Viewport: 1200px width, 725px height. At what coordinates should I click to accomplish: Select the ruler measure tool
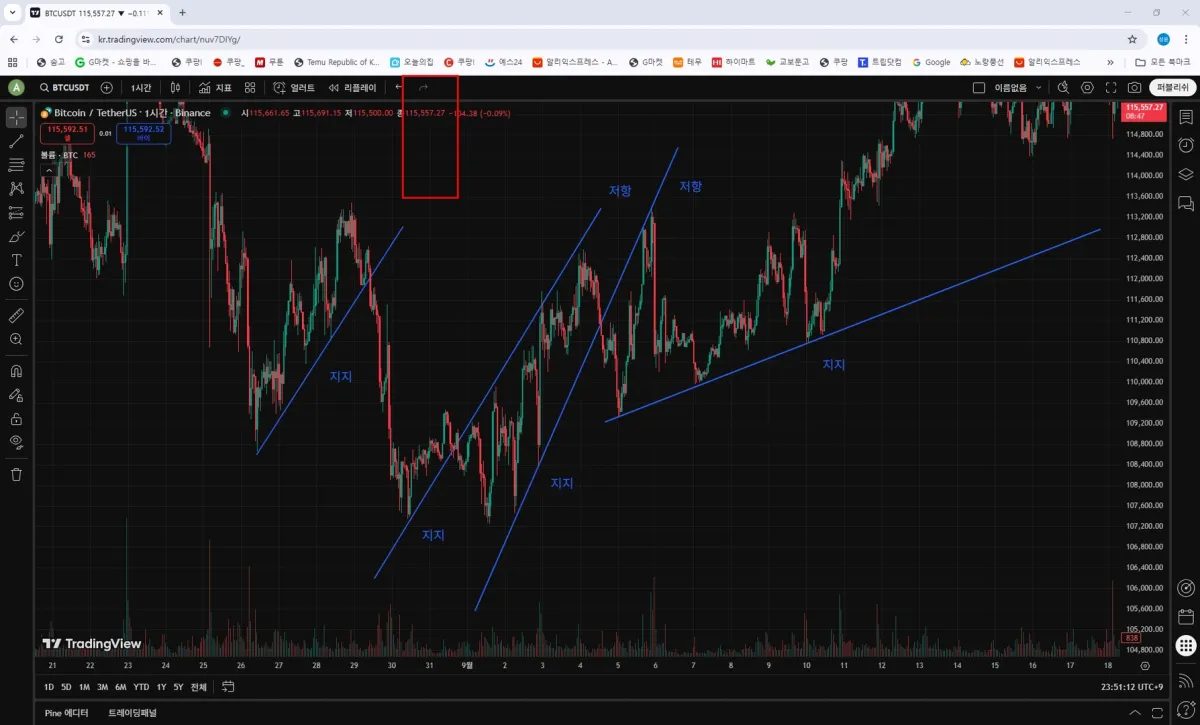pyautogui.click(x=16, y=315)
